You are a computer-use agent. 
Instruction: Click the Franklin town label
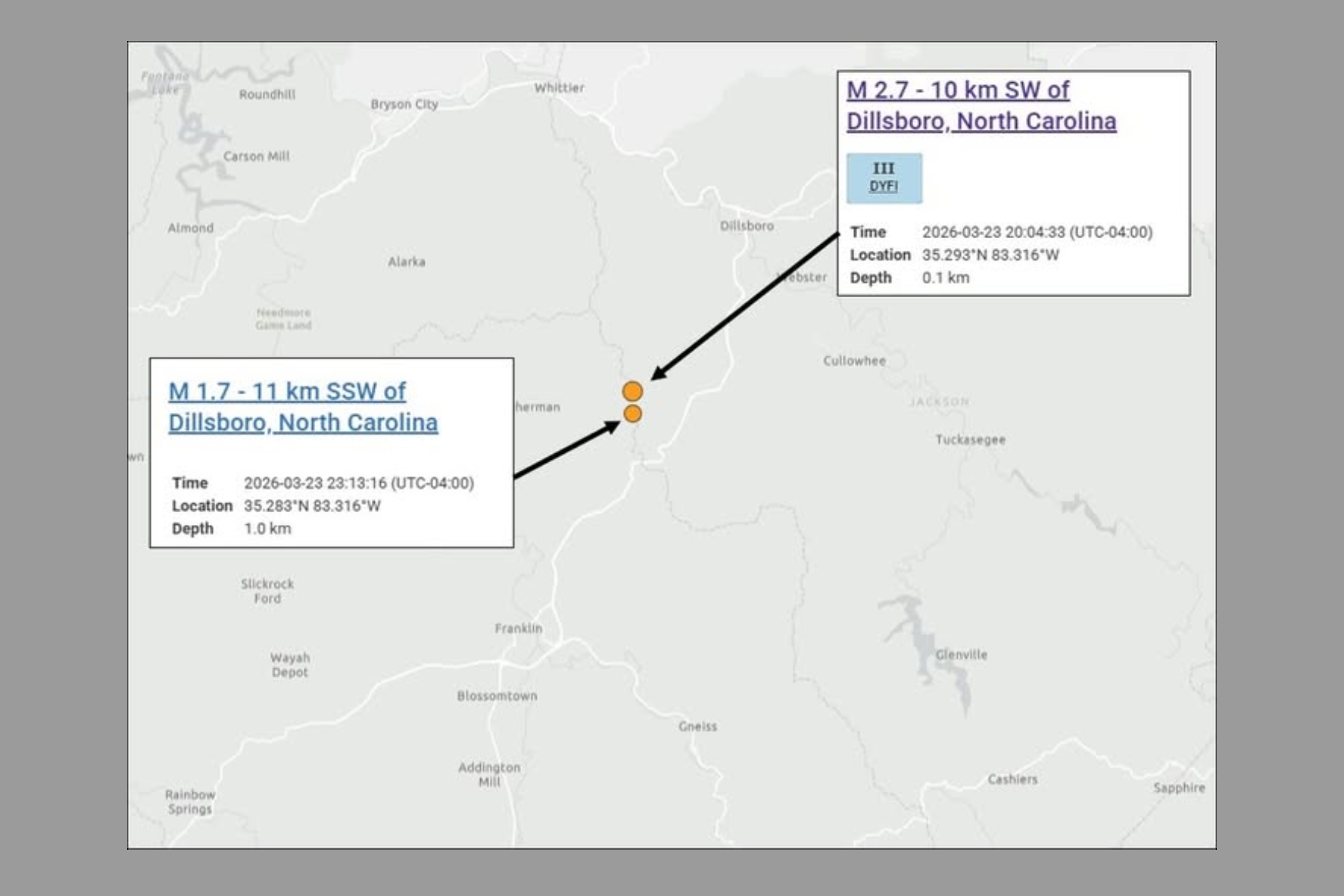coord(518,629)
